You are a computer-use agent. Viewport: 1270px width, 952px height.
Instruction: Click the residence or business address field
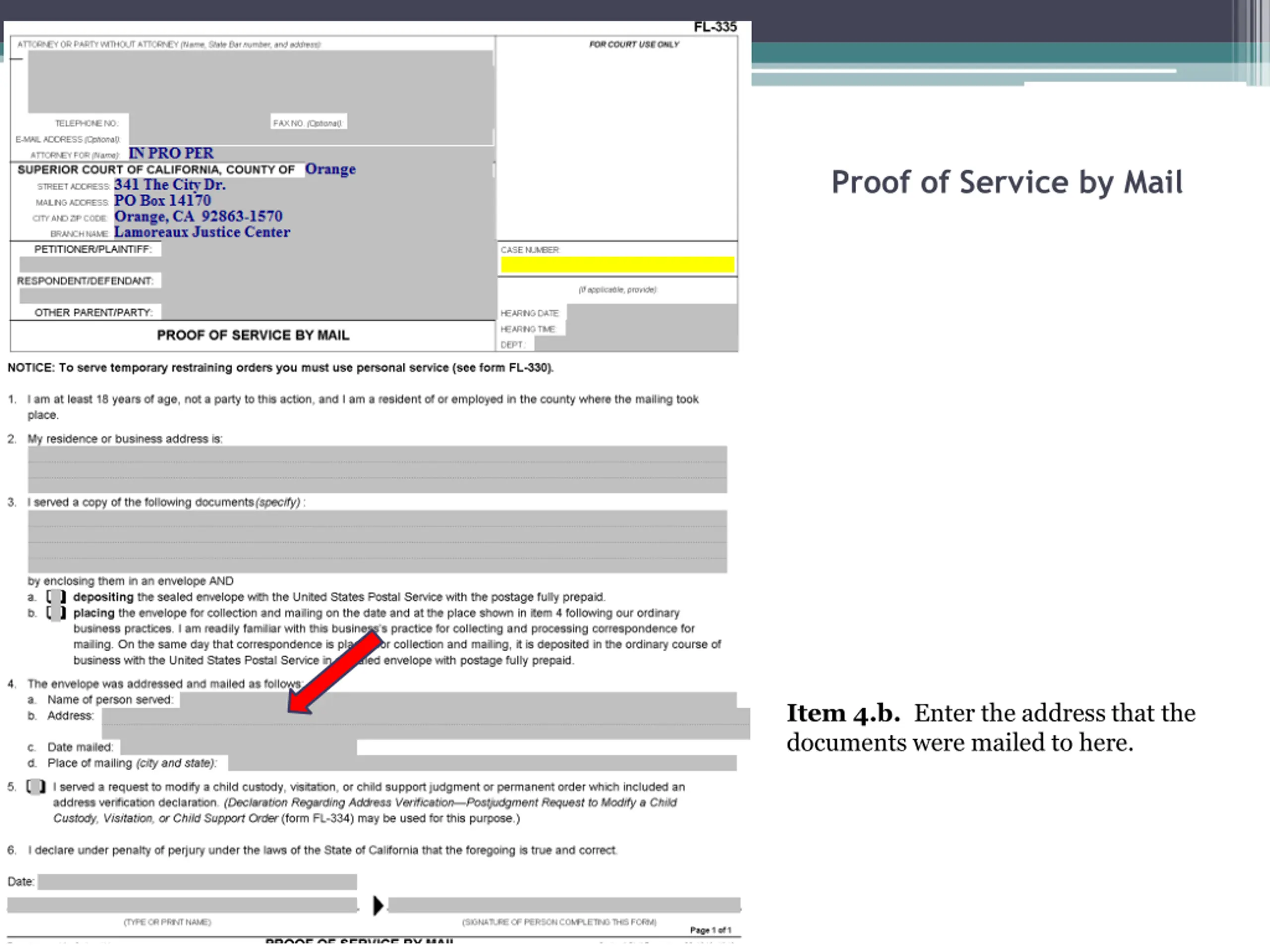(x=377, y=470)
